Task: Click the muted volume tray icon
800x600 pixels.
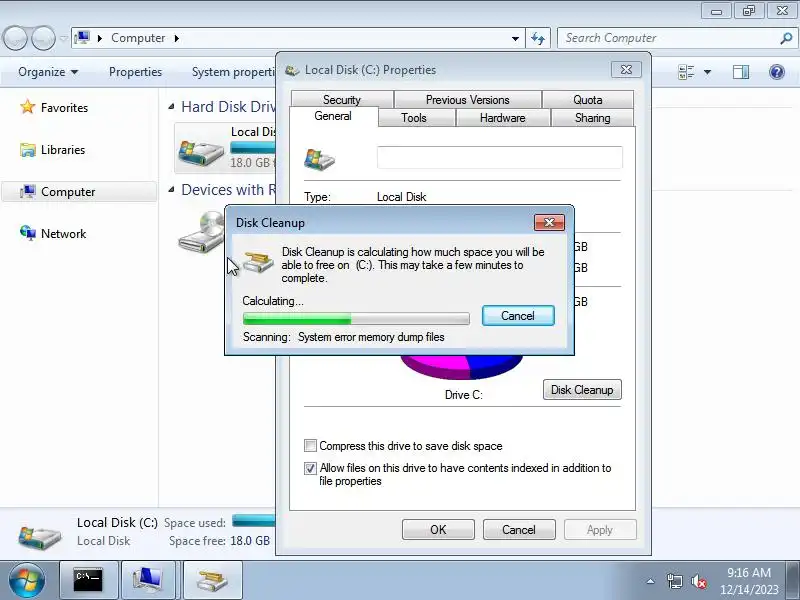Action: (698, 581)
